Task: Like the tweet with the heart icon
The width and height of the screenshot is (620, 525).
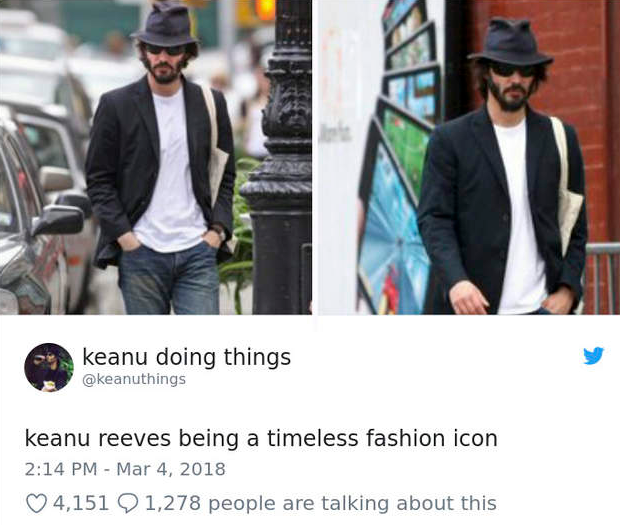Action: pos(36,503)
